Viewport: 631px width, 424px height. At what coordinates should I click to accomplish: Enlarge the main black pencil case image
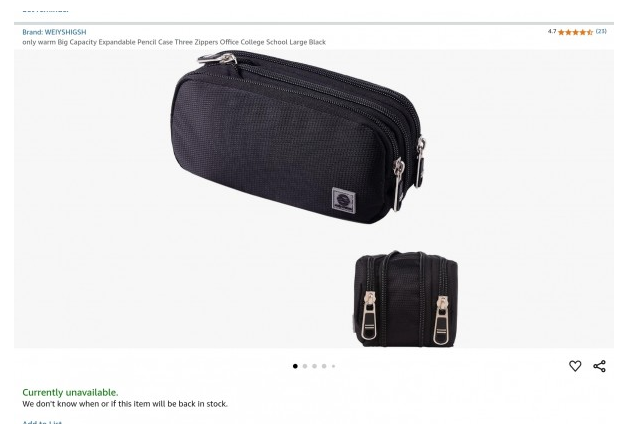pyautogui.click(x=298, y=136)
